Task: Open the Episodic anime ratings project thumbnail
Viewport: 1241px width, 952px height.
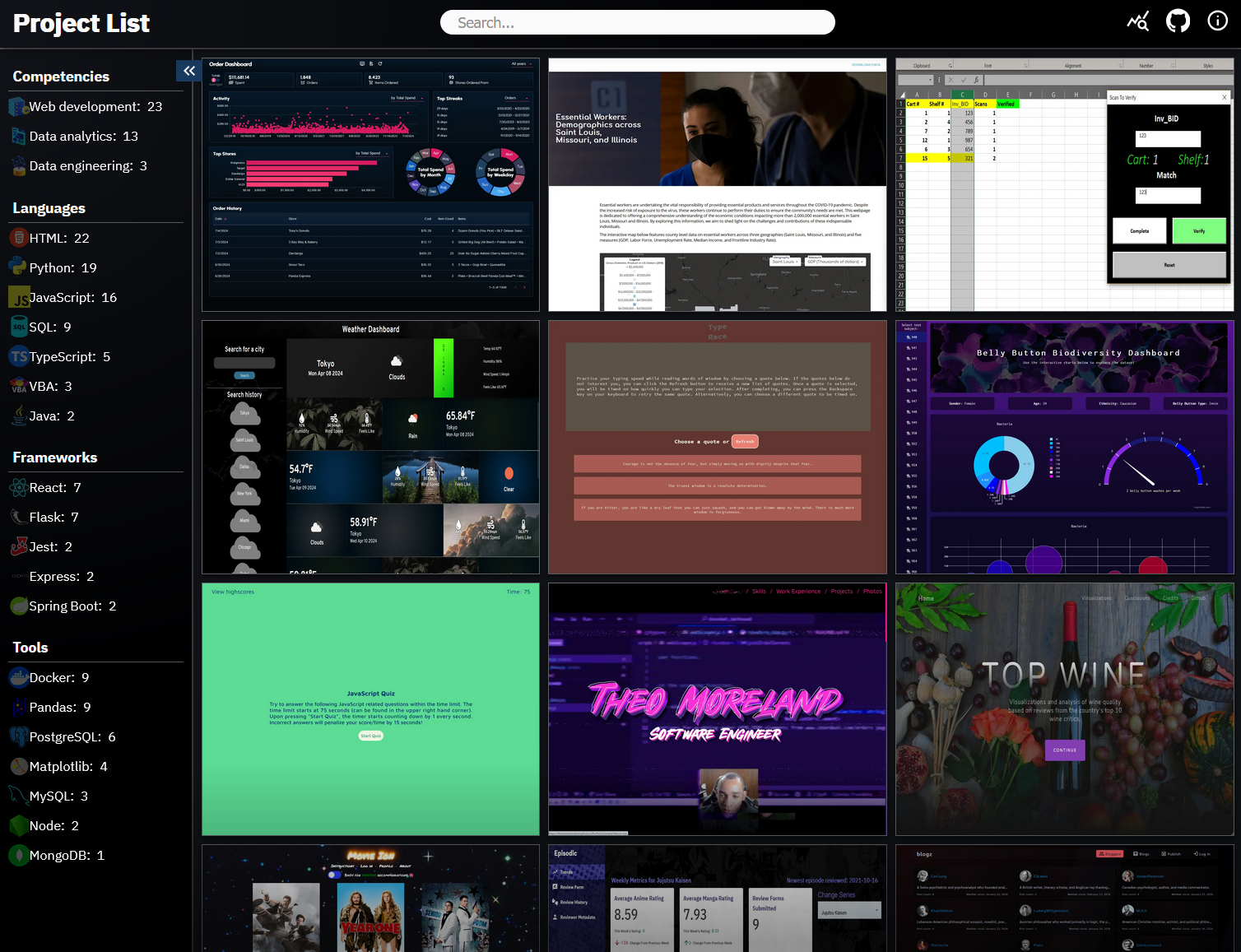Action: pyautogui.click(x=718, y=898)
